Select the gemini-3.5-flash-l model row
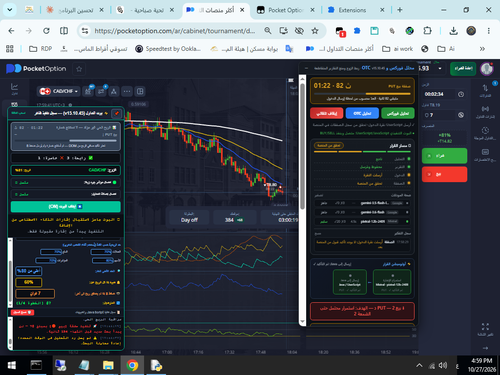Image resolution: width=500 pixels, height=375 pixels. 362,203
